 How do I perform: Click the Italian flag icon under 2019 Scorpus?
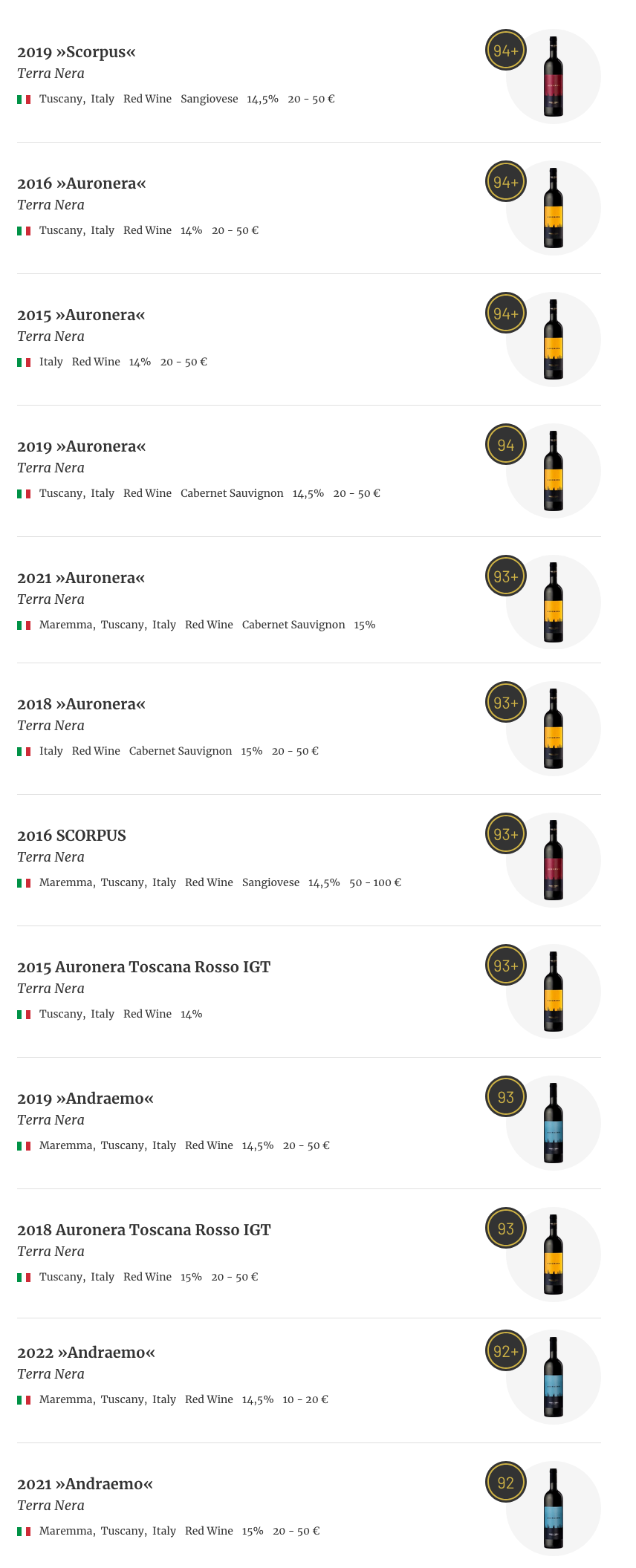coord(24,100)
